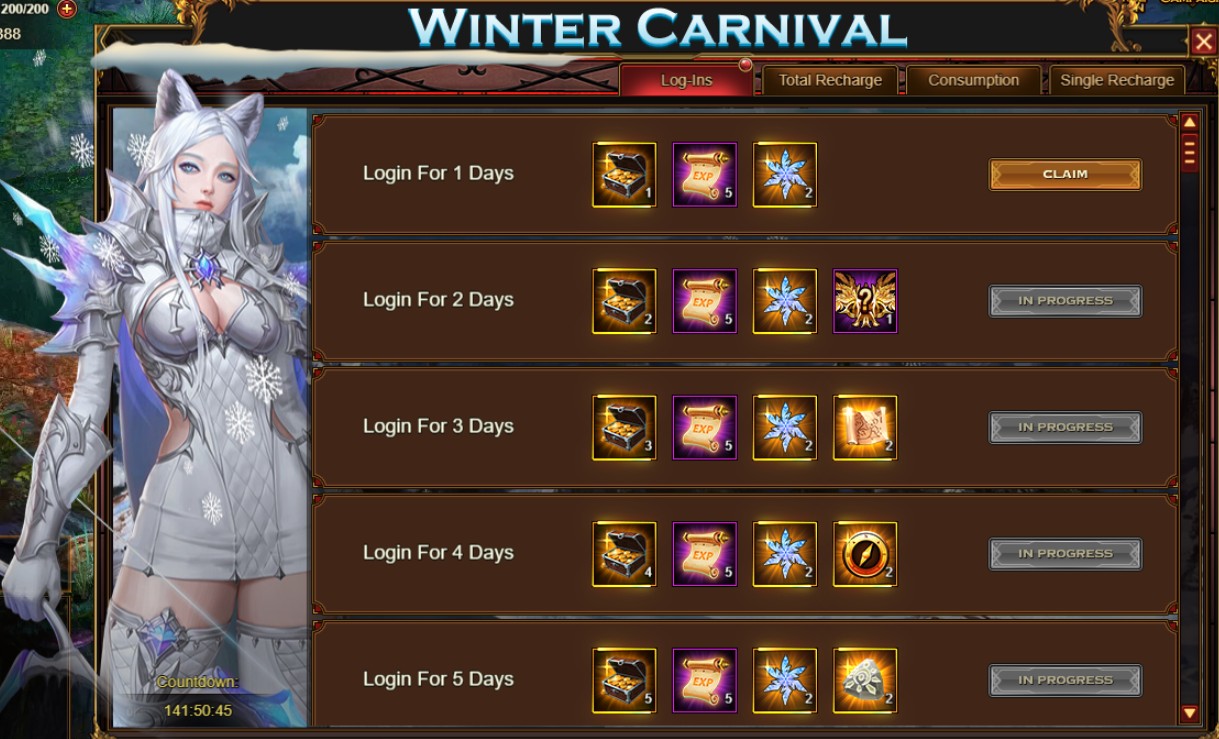Click the snowflake item in Login For 3 Days row
Viewport: 1219px width, 739px height.
coord(785,428)
